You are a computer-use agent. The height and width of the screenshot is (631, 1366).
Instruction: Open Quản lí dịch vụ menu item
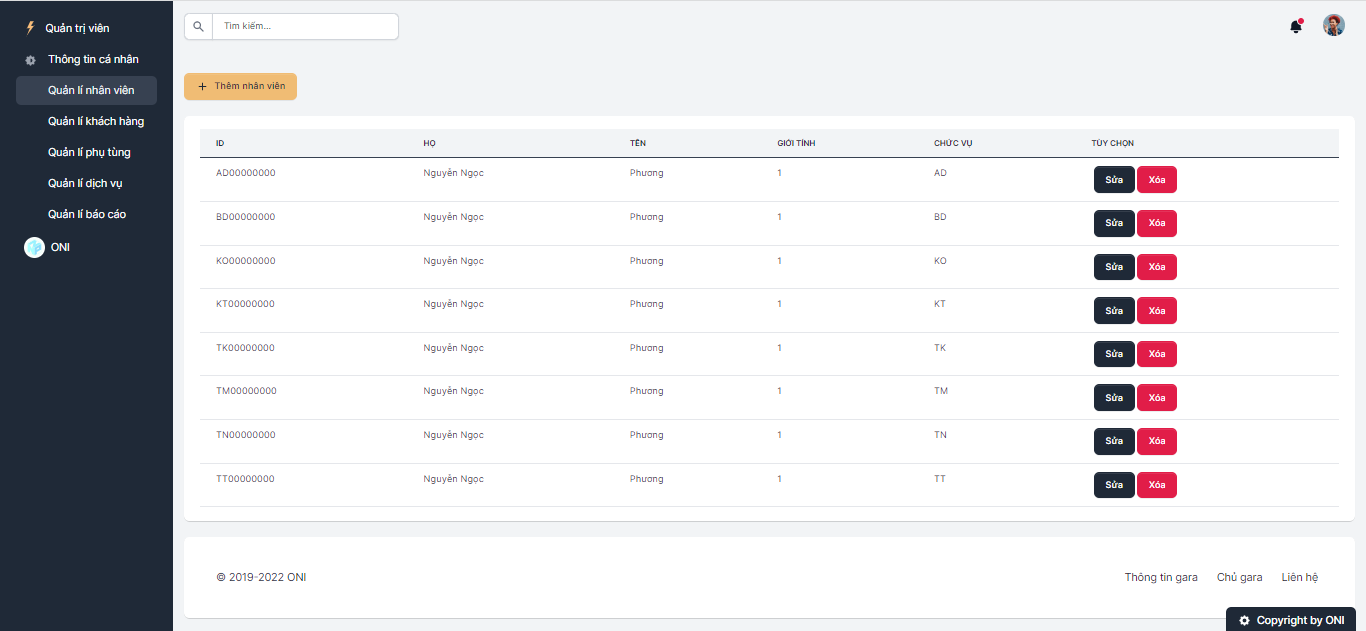(x=86, y=183)
